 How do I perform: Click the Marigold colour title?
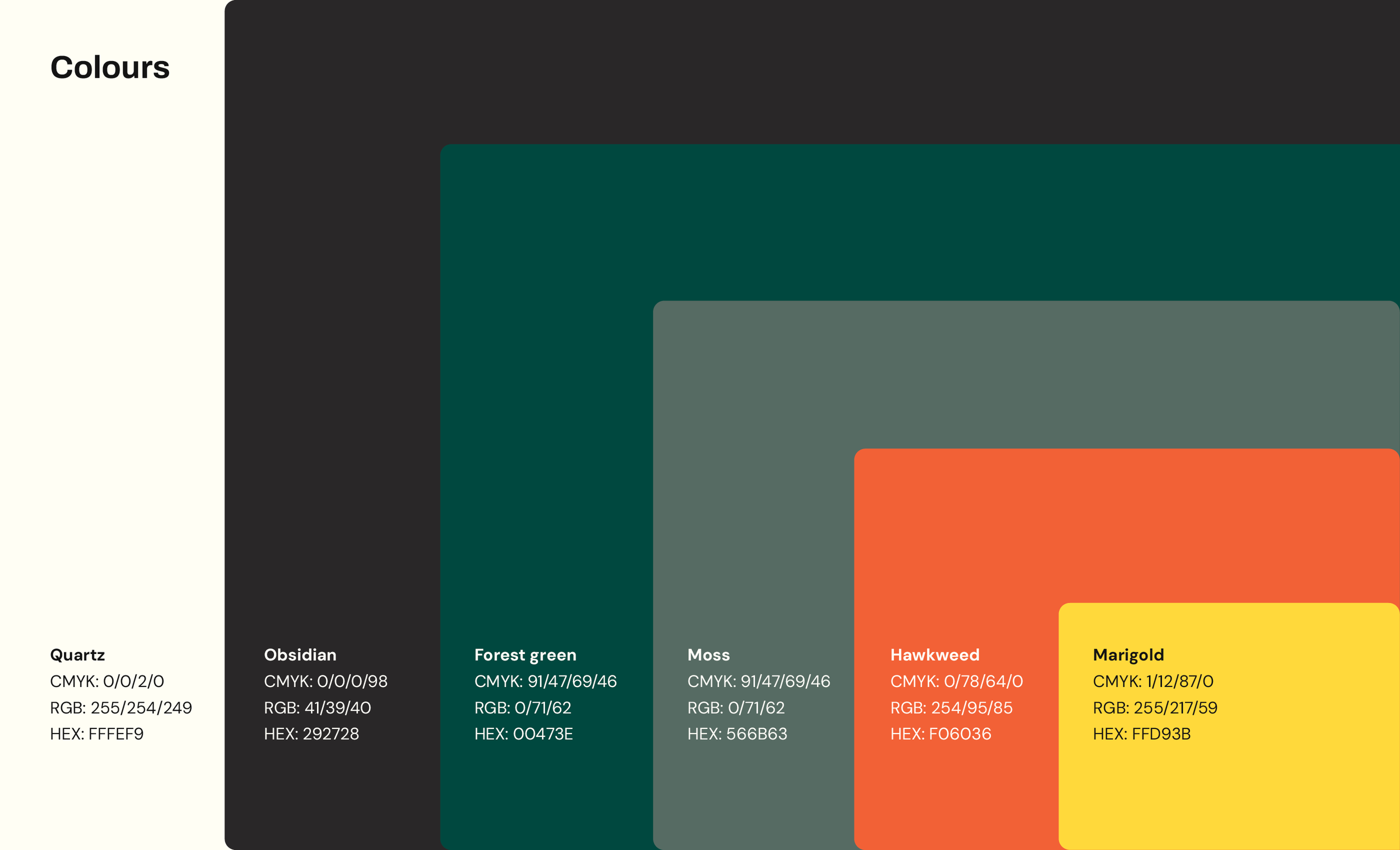tap(1128, 655)
